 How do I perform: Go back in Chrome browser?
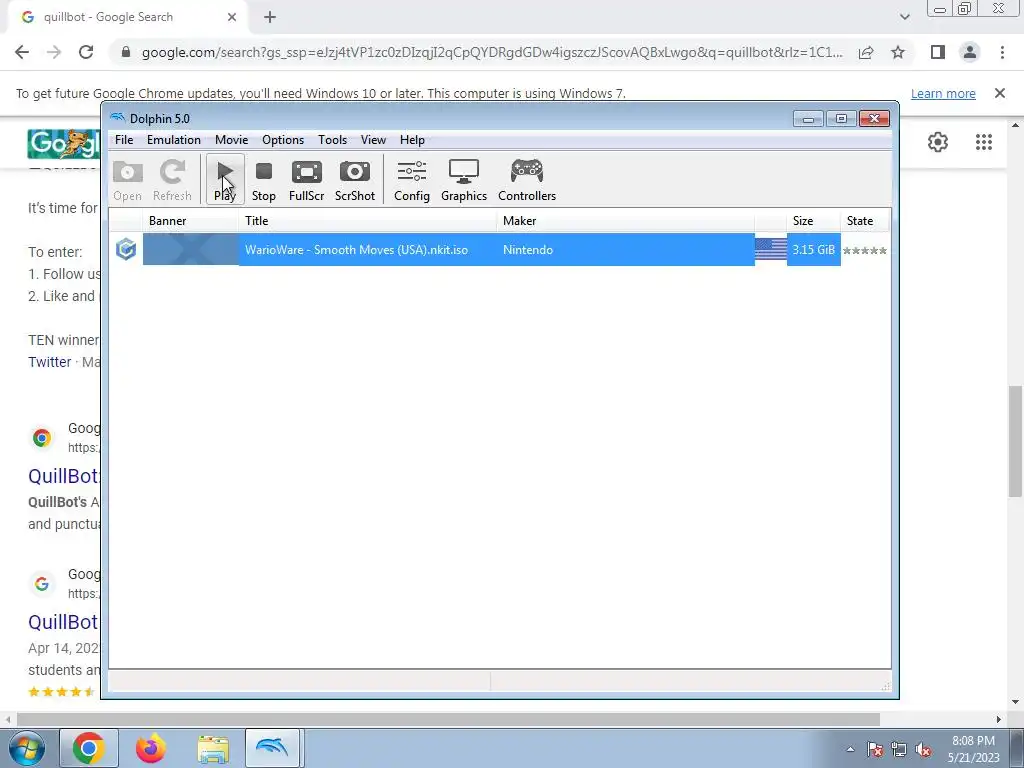22,52
